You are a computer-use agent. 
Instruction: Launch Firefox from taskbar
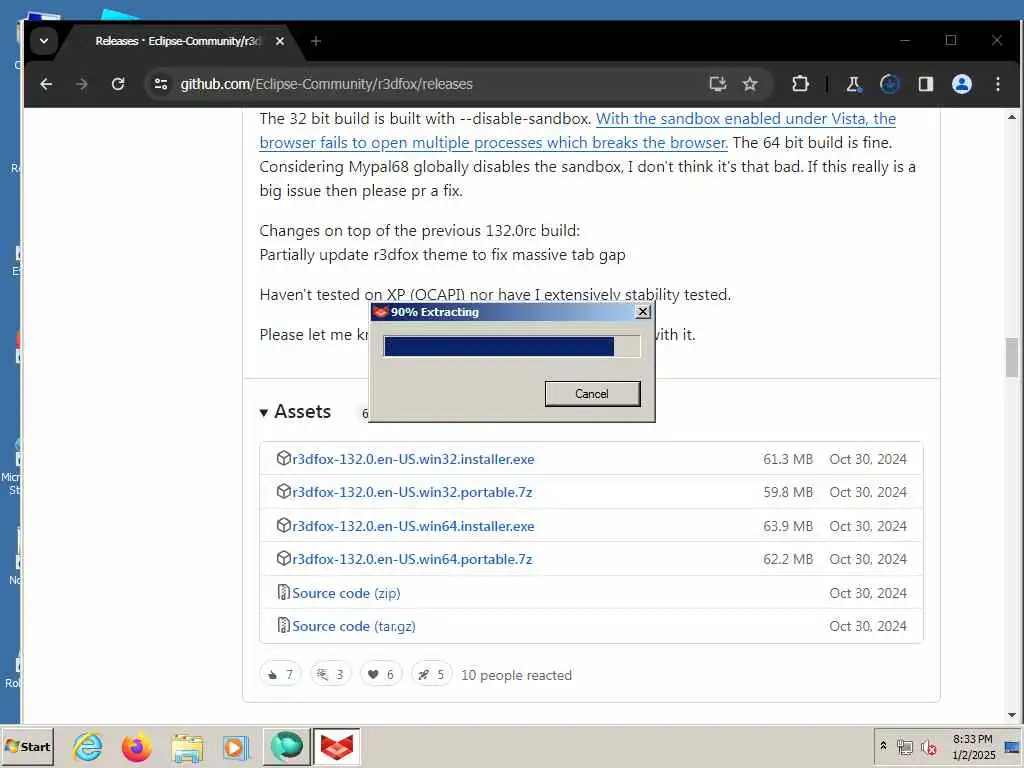point(136,747)
